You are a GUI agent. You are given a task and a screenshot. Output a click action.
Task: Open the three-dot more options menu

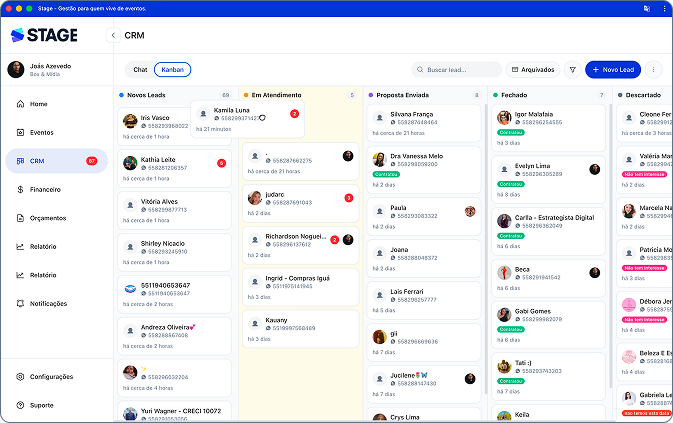tap(654, 70)
